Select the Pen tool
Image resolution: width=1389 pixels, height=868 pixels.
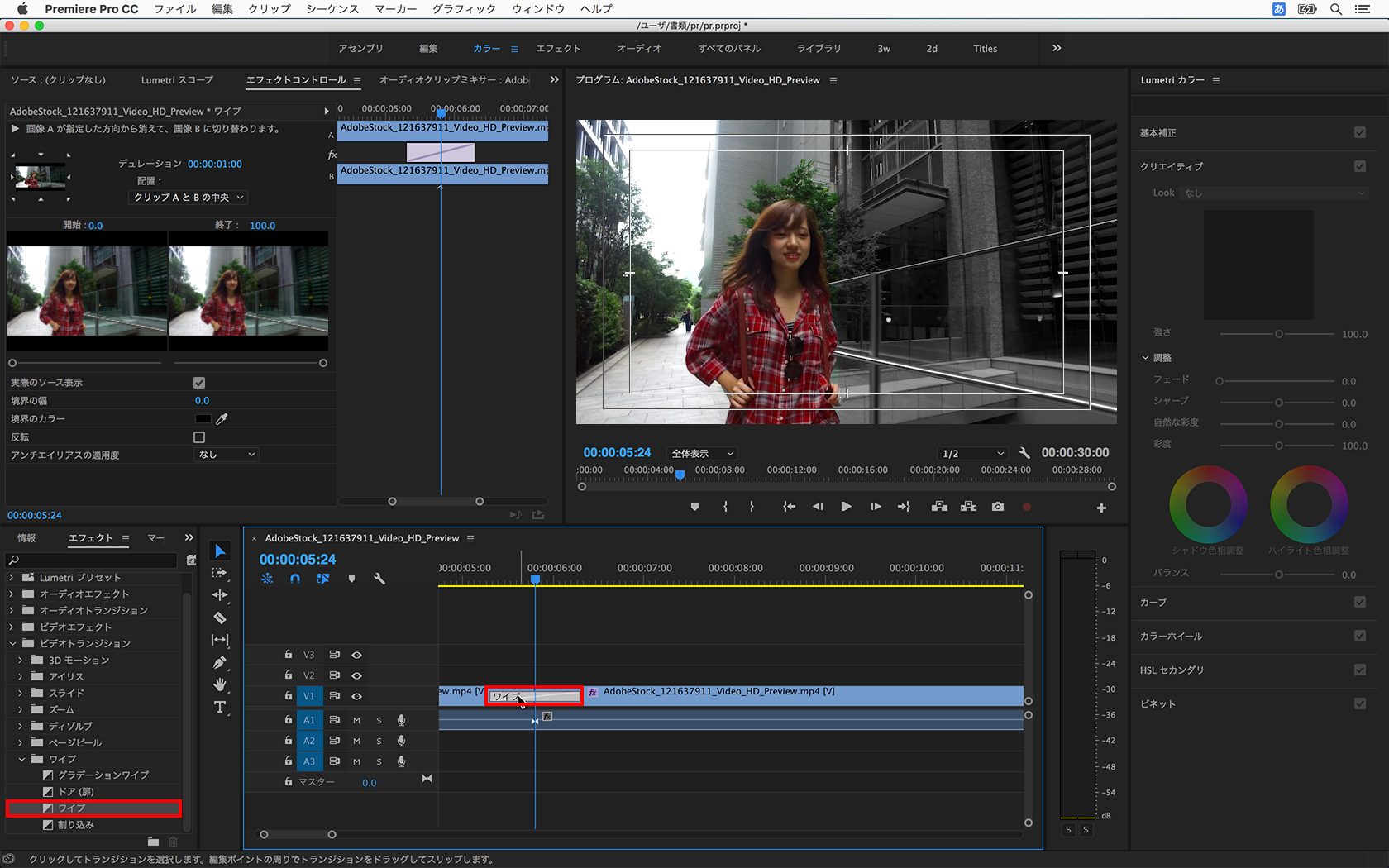[220, 662]
